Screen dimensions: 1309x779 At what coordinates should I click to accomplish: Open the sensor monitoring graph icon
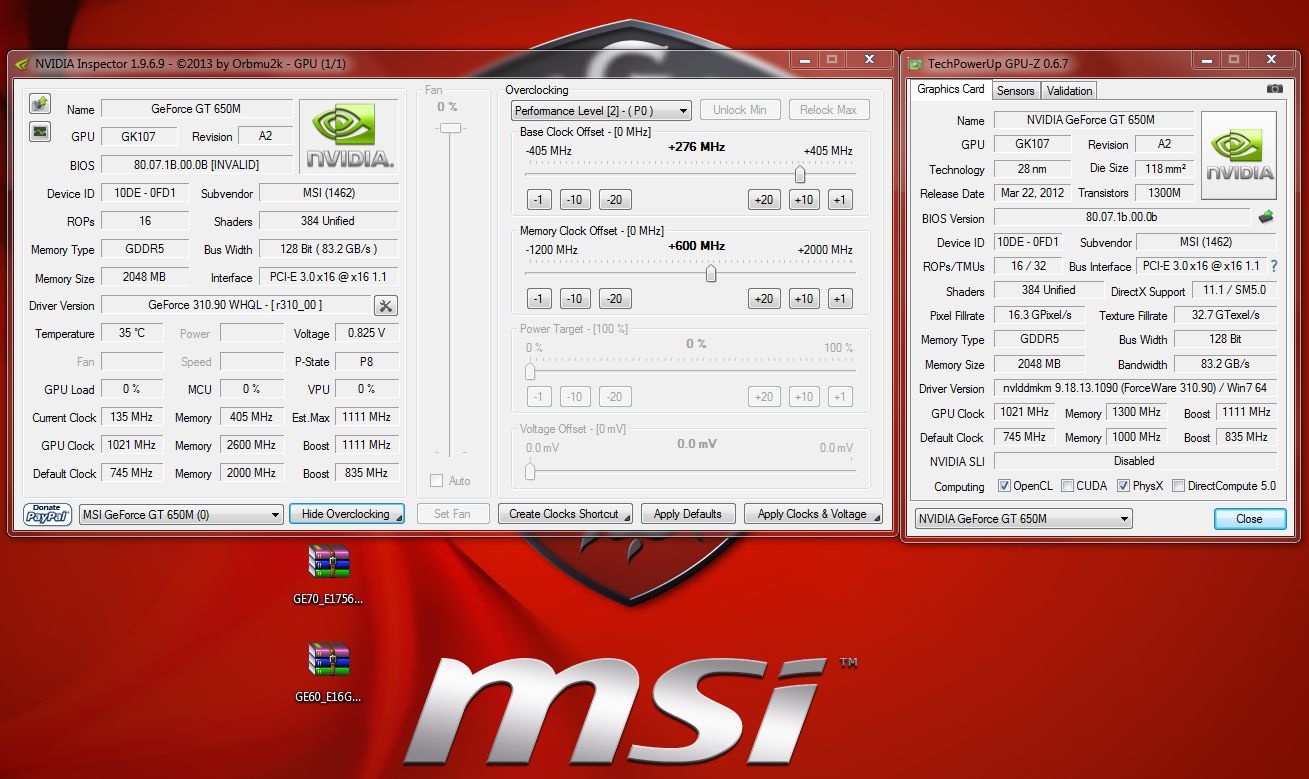click(40, 131)
